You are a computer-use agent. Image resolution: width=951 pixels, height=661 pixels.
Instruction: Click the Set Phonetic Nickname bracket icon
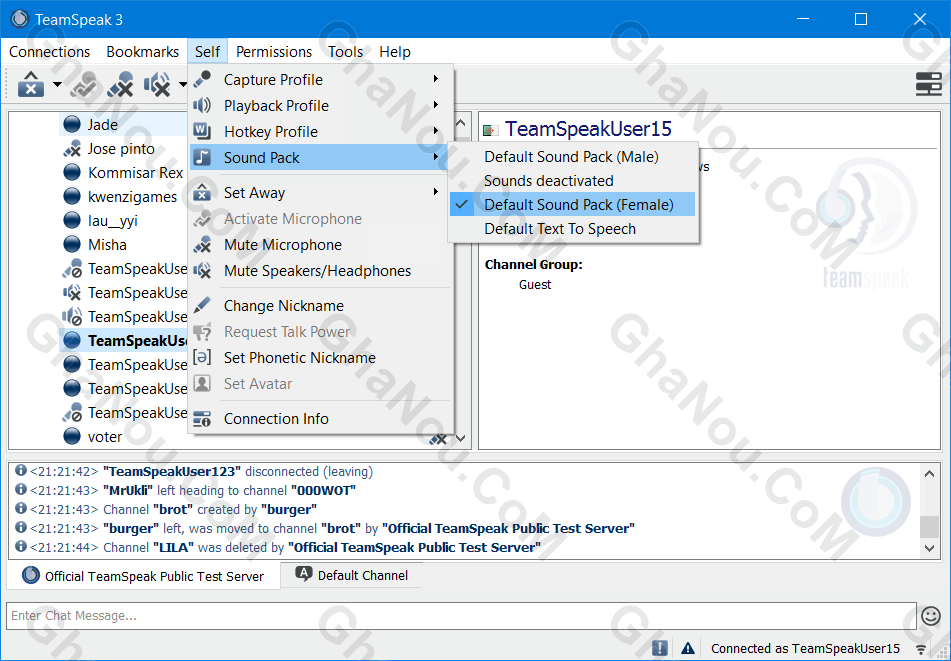click(x=202, y=358)
